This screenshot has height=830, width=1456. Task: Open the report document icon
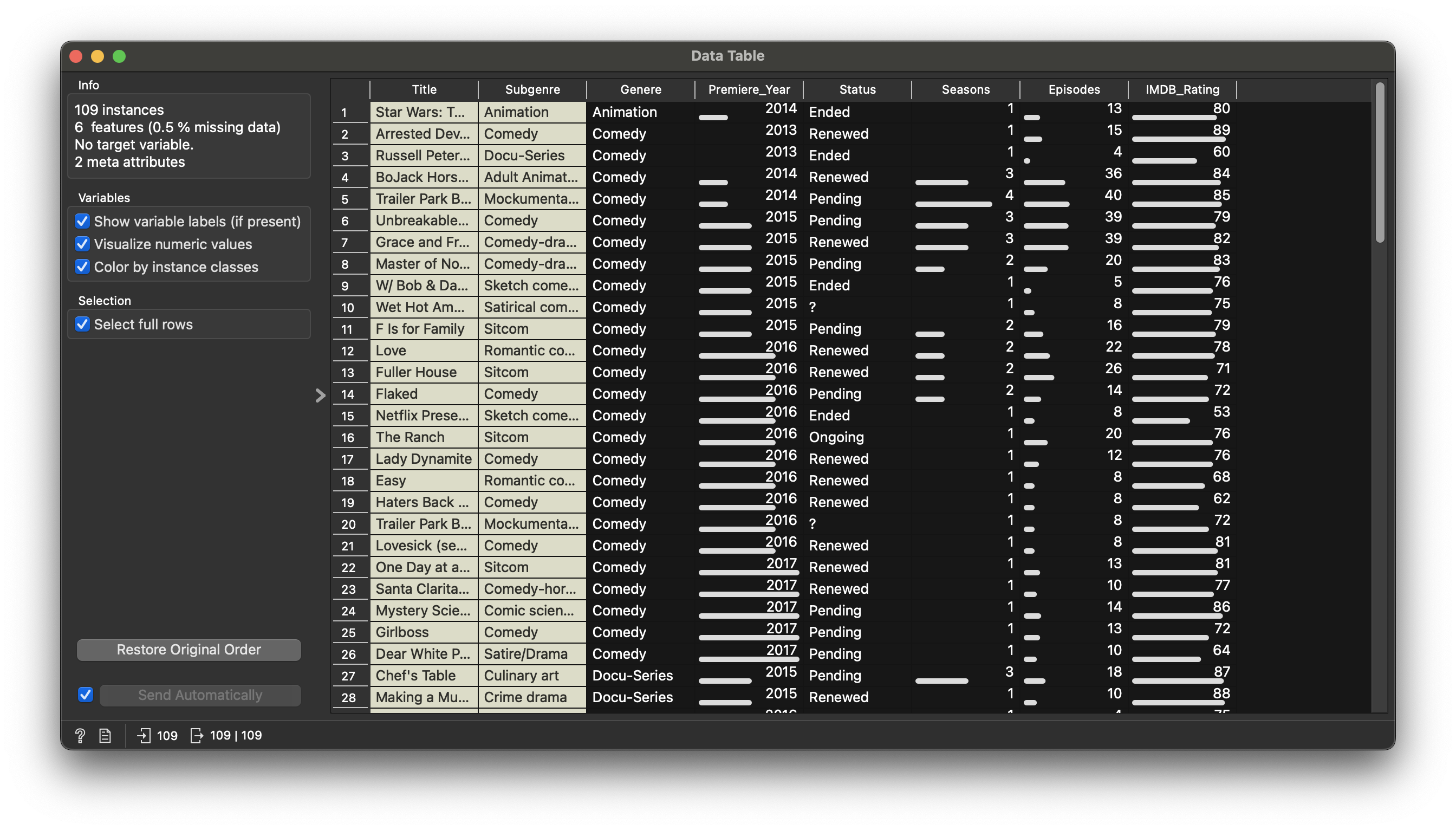pyautogui.click(x=105, y=735)
